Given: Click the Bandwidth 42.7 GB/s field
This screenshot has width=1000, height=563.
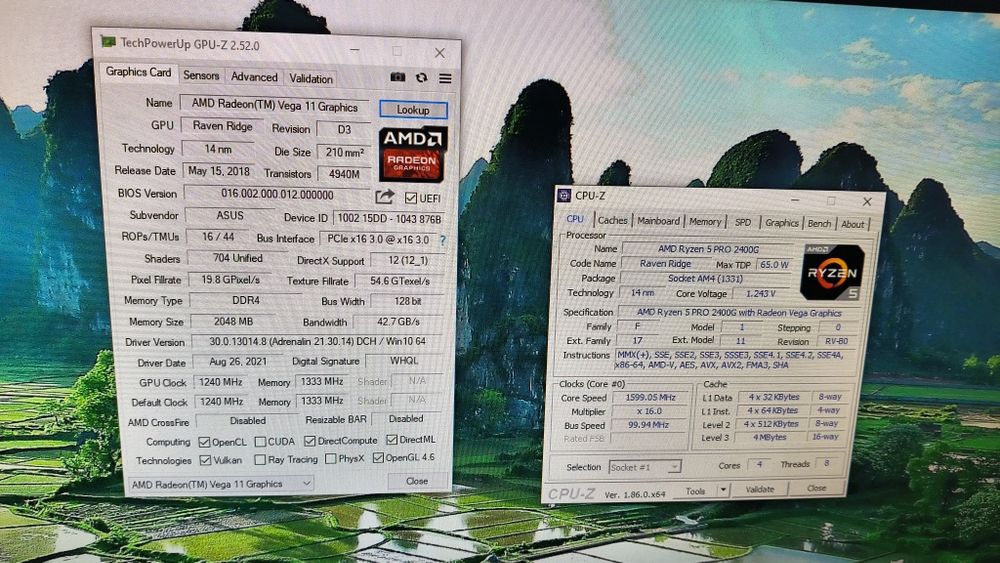Looking at the screenshot, I should 398,321.
